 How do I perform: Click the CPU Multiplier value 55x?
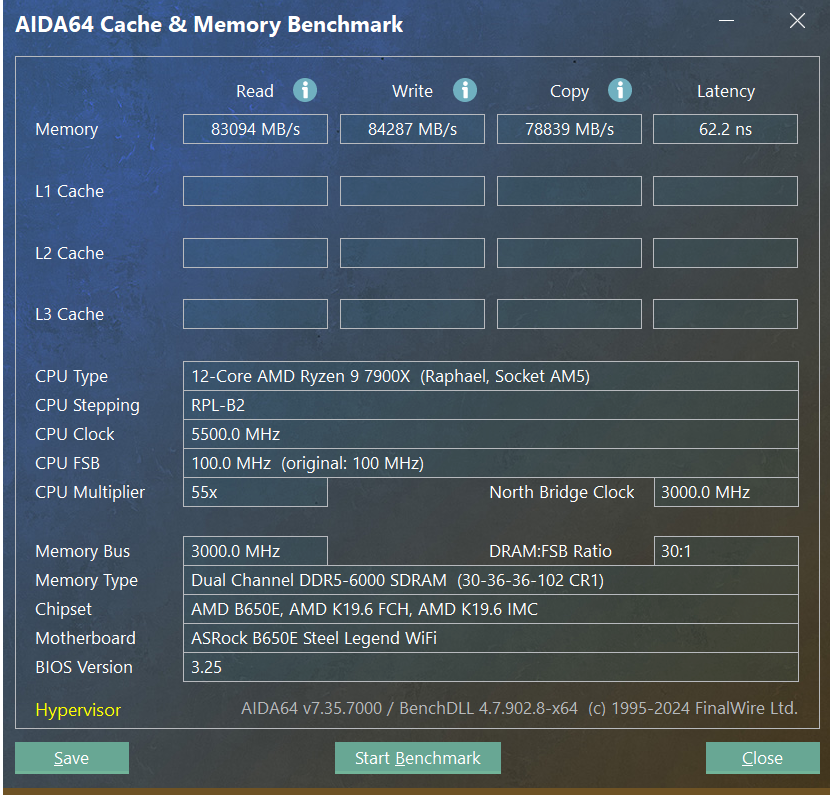click(x=255, y=492)
